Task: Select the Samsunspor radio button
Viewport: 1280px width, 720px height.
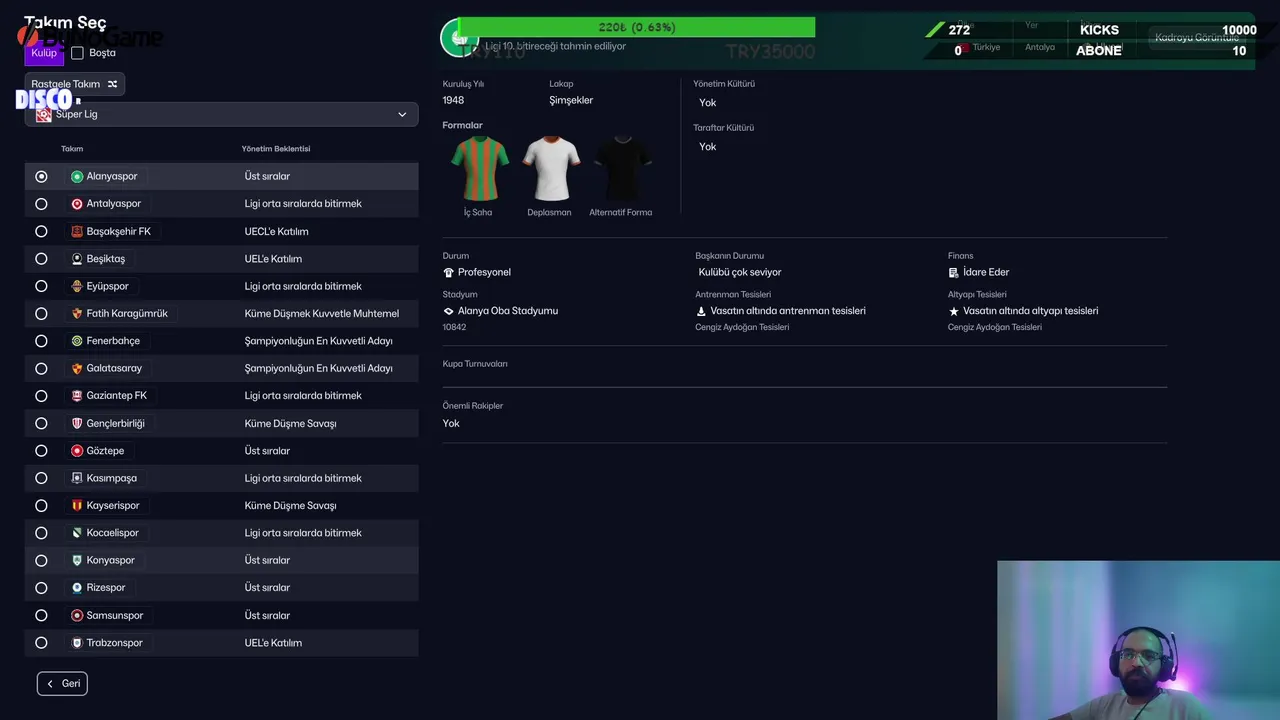Action: [41, 615]
